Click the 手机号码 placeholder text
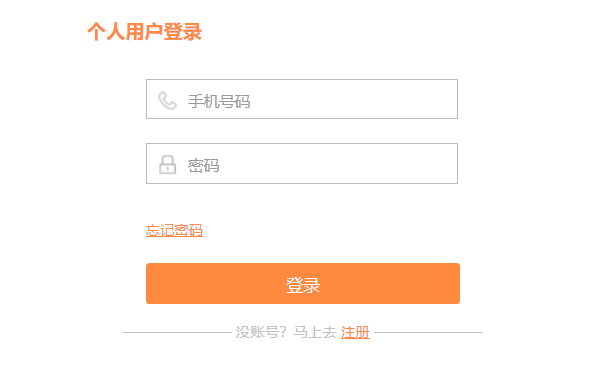This screenshot has width=597, height=369. [219, 101]
